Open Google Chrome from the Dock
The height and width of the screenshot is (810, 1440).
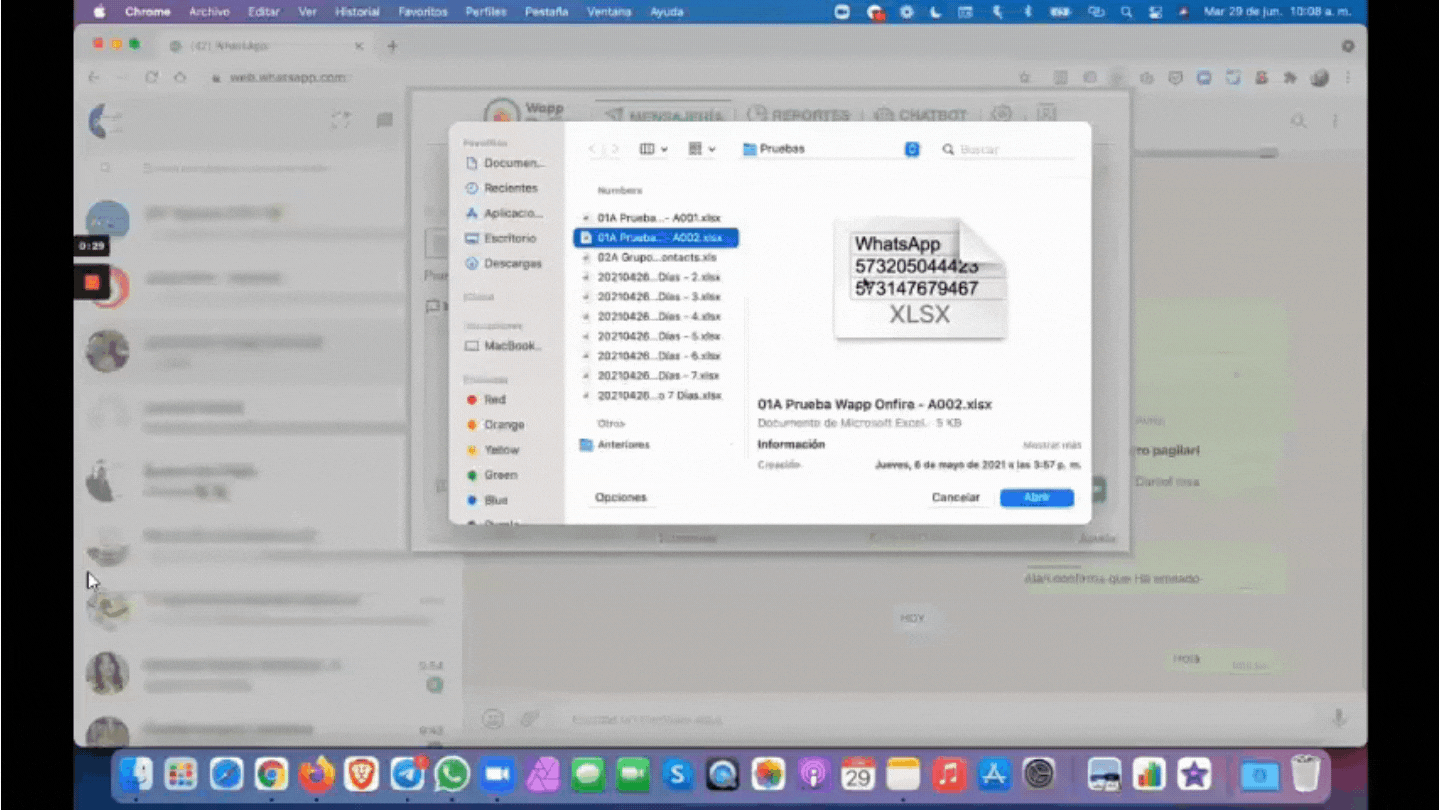click(x=271, y=774)
